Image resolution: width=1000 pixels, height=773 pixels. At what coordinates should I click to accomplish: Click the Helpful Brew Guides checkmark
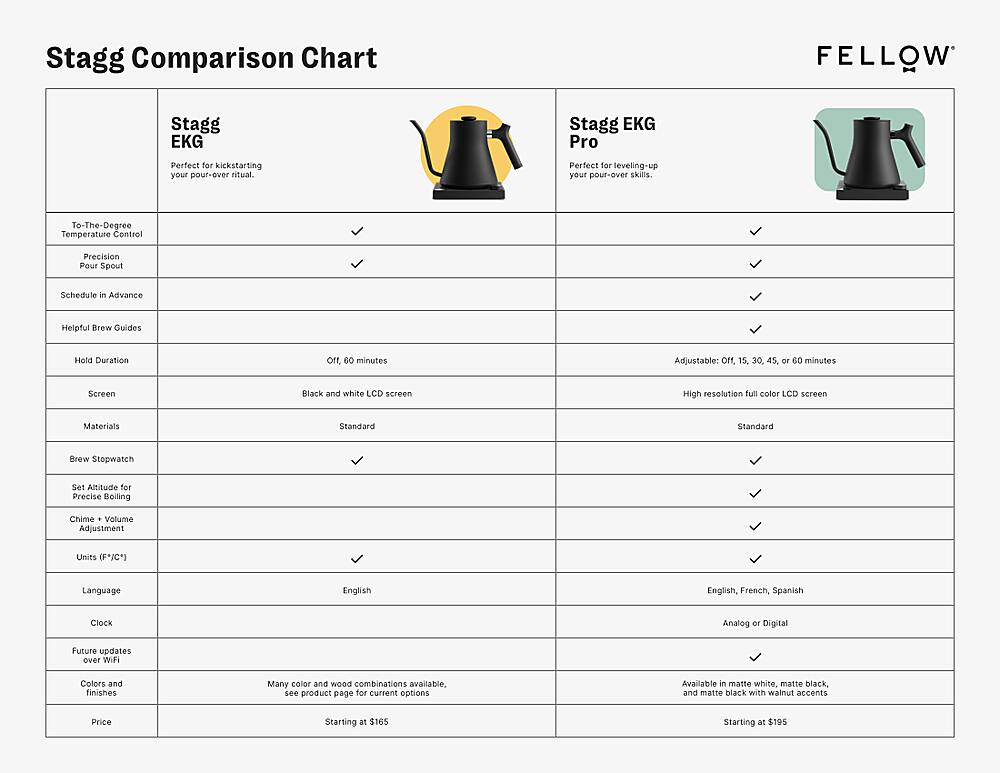[x=755, y=329]
